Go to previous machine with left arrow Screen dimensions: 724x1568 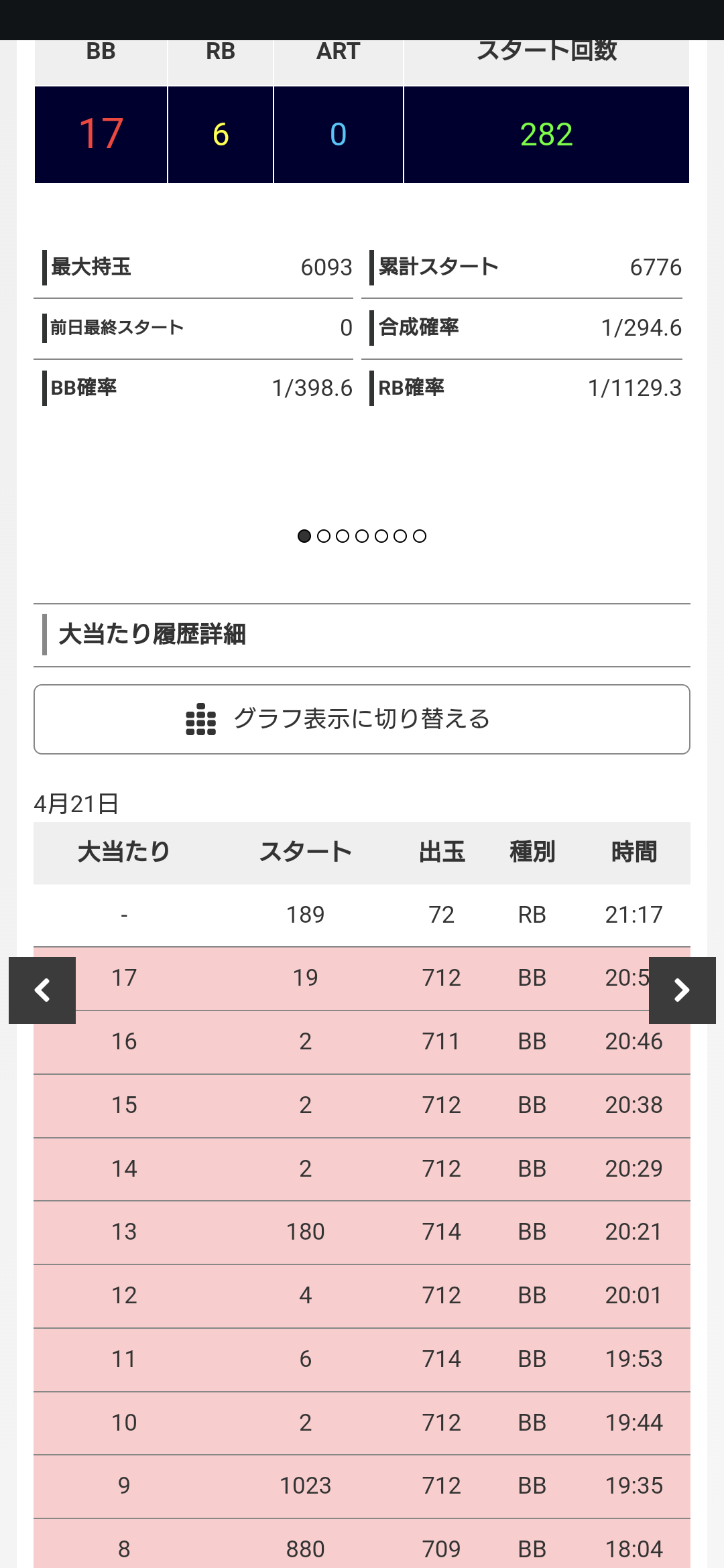42,990
